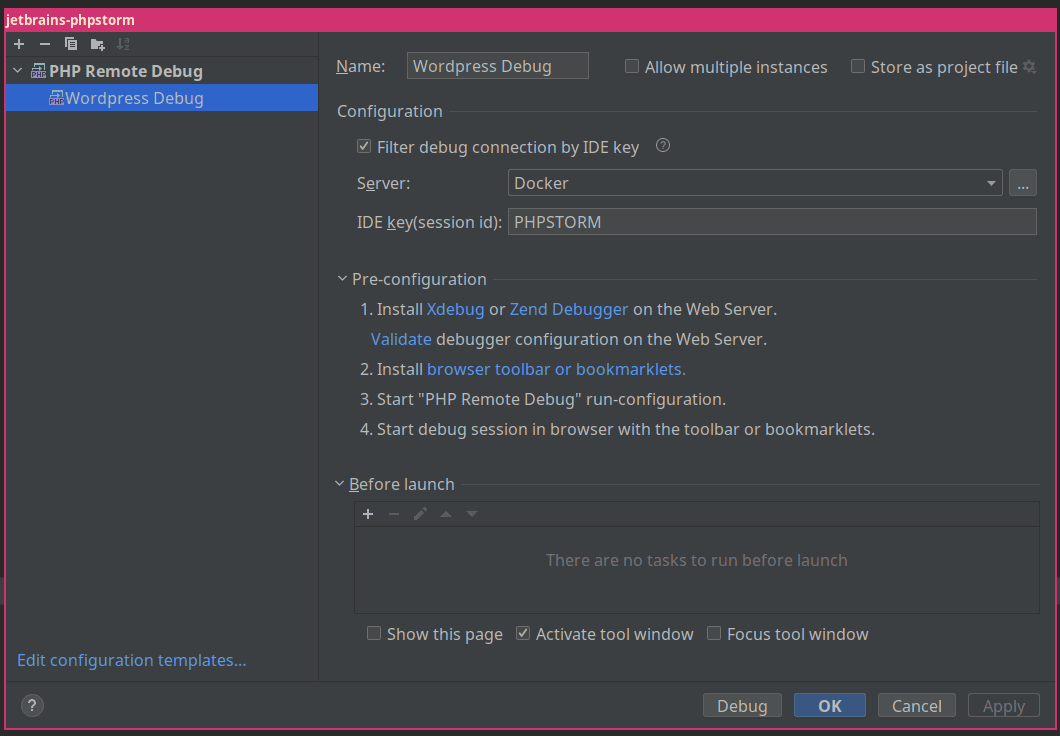Move Before launch task down

click(472, 514)
